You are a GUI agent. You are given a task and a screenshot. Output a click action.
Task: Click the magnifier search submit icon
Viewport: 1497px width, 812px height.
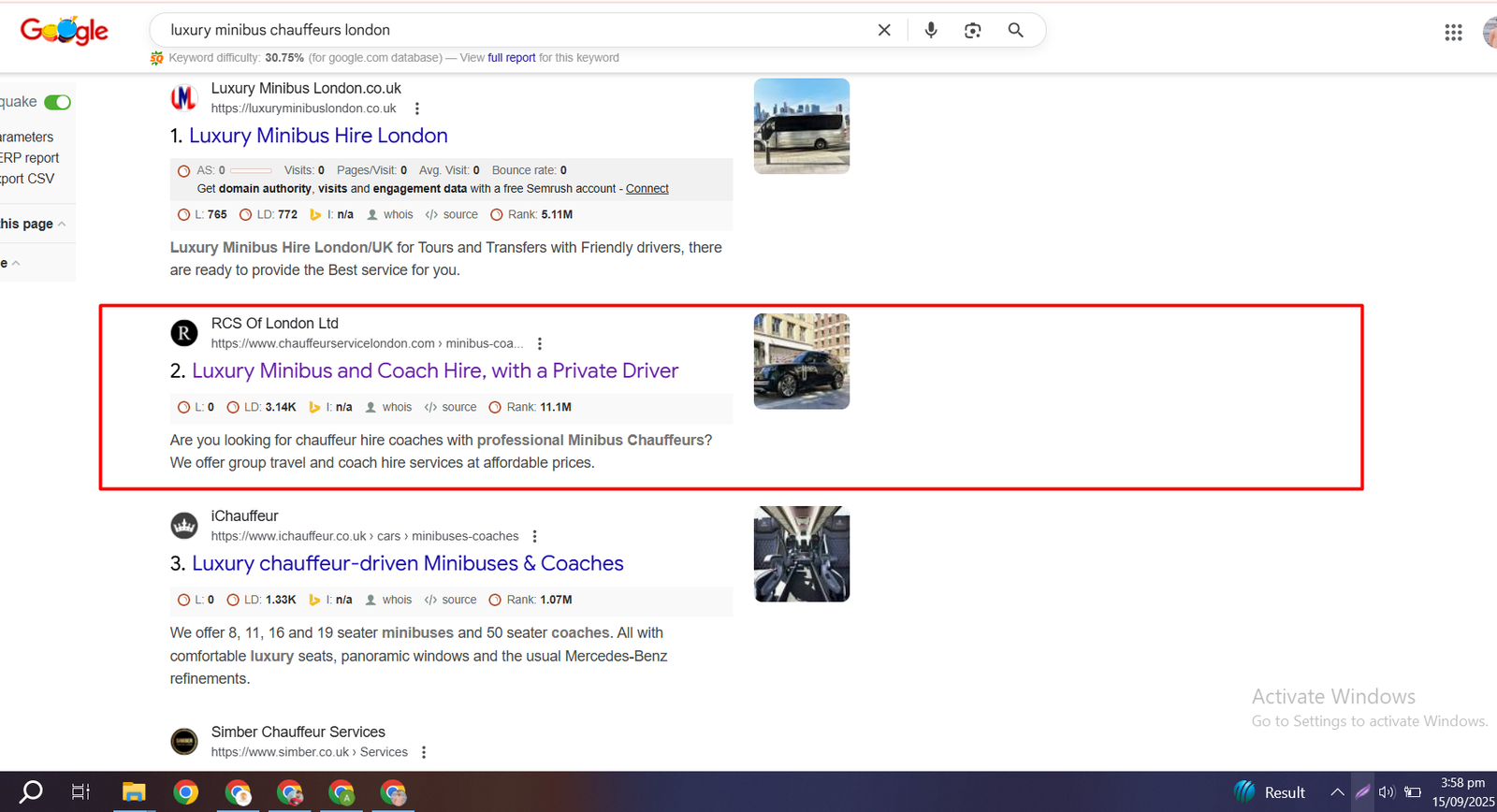(x=1015, y=30)
